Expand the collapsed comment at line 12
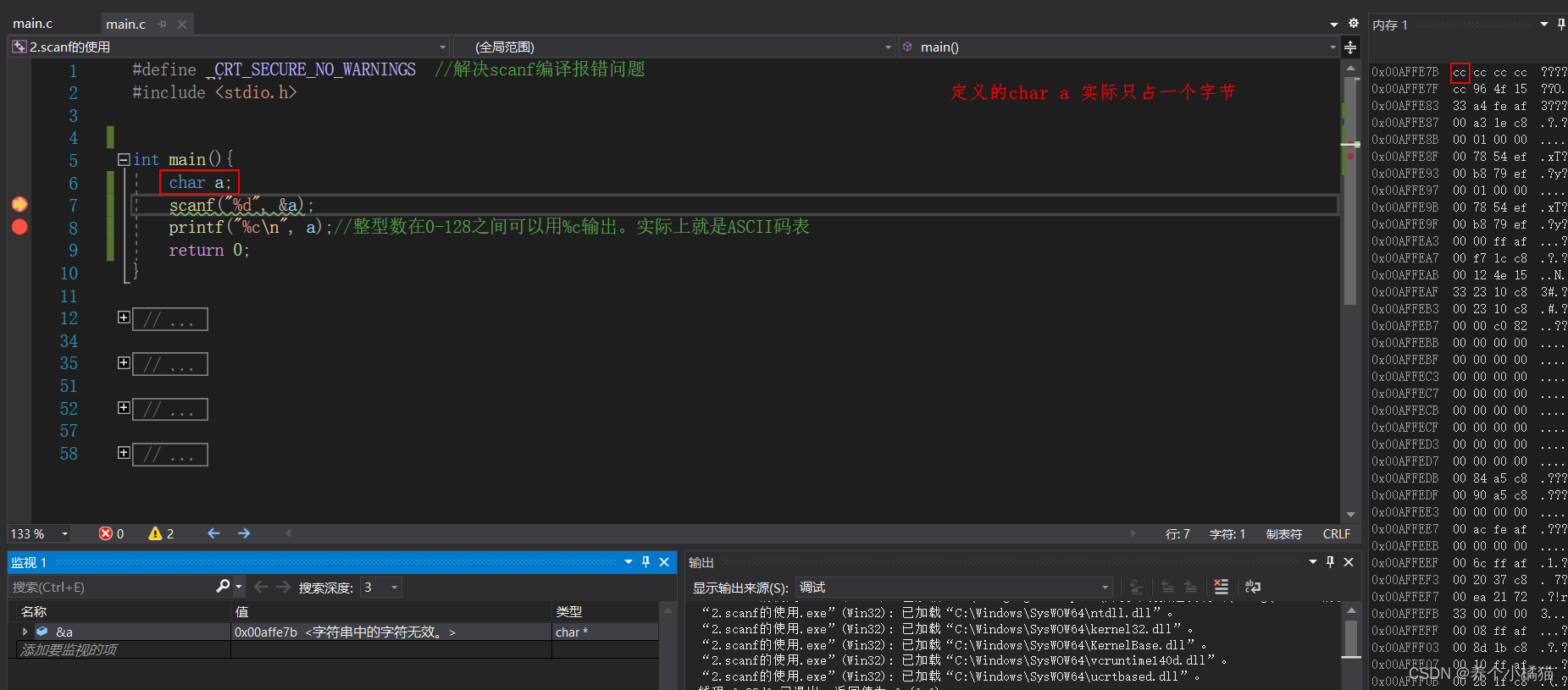This screenshot has height=690, width=1568. [124, 317]
